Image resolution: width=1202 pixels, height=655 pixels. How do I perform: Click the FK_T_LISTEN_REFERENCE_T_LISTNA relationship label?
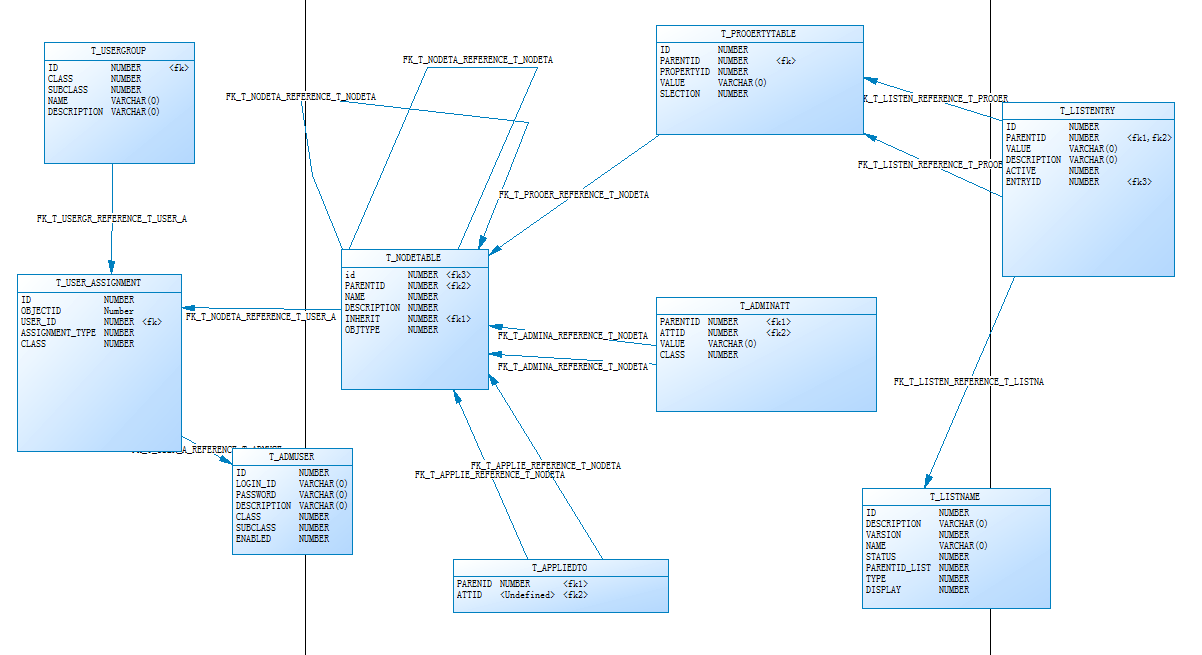point(968,382)
